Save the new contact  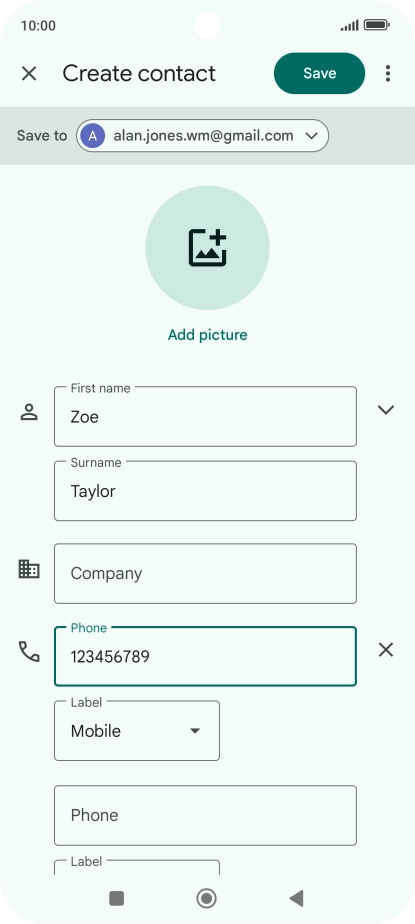(x=320, y=73)
